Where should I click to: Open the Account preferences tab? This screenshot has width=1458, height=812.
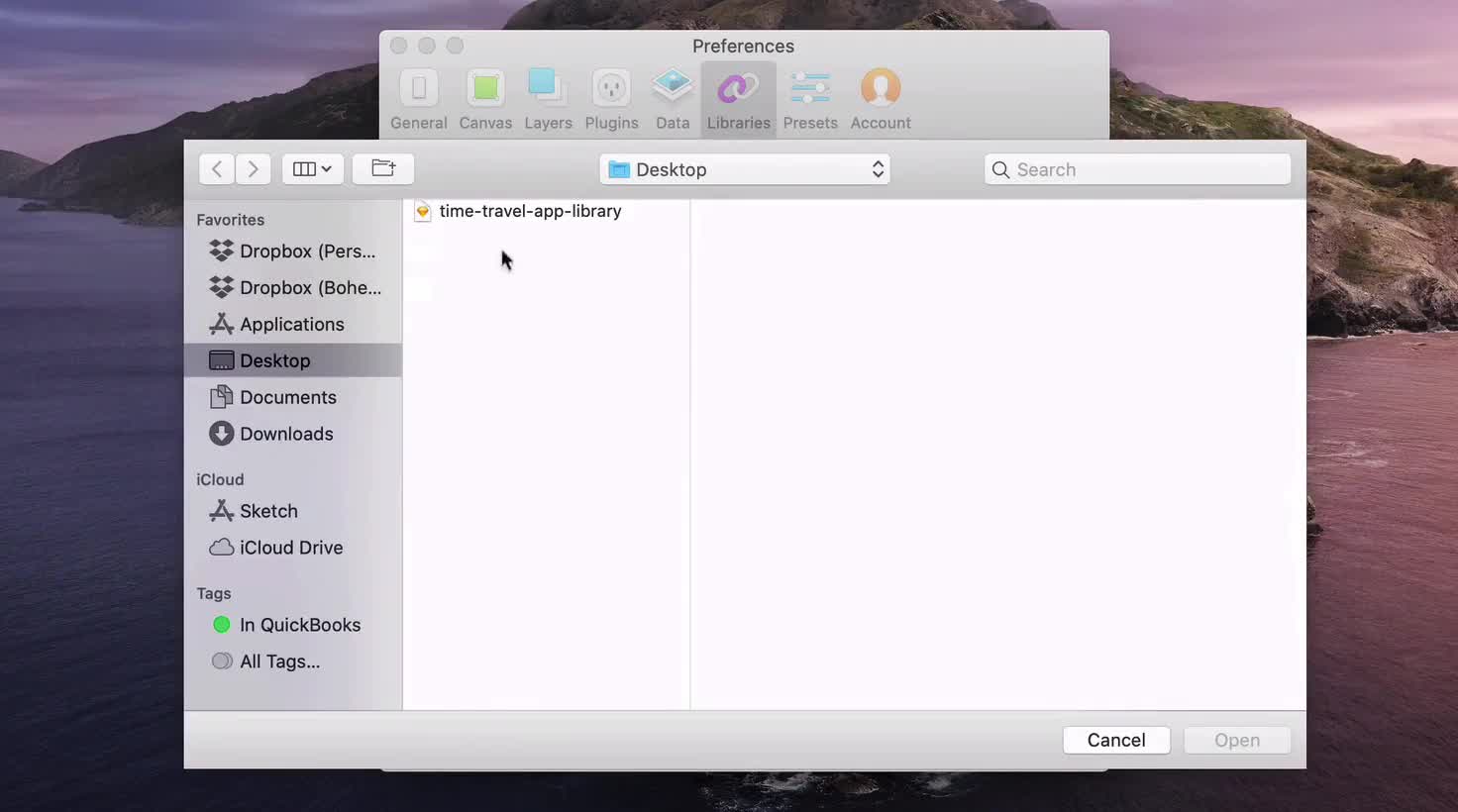(881, 100)
